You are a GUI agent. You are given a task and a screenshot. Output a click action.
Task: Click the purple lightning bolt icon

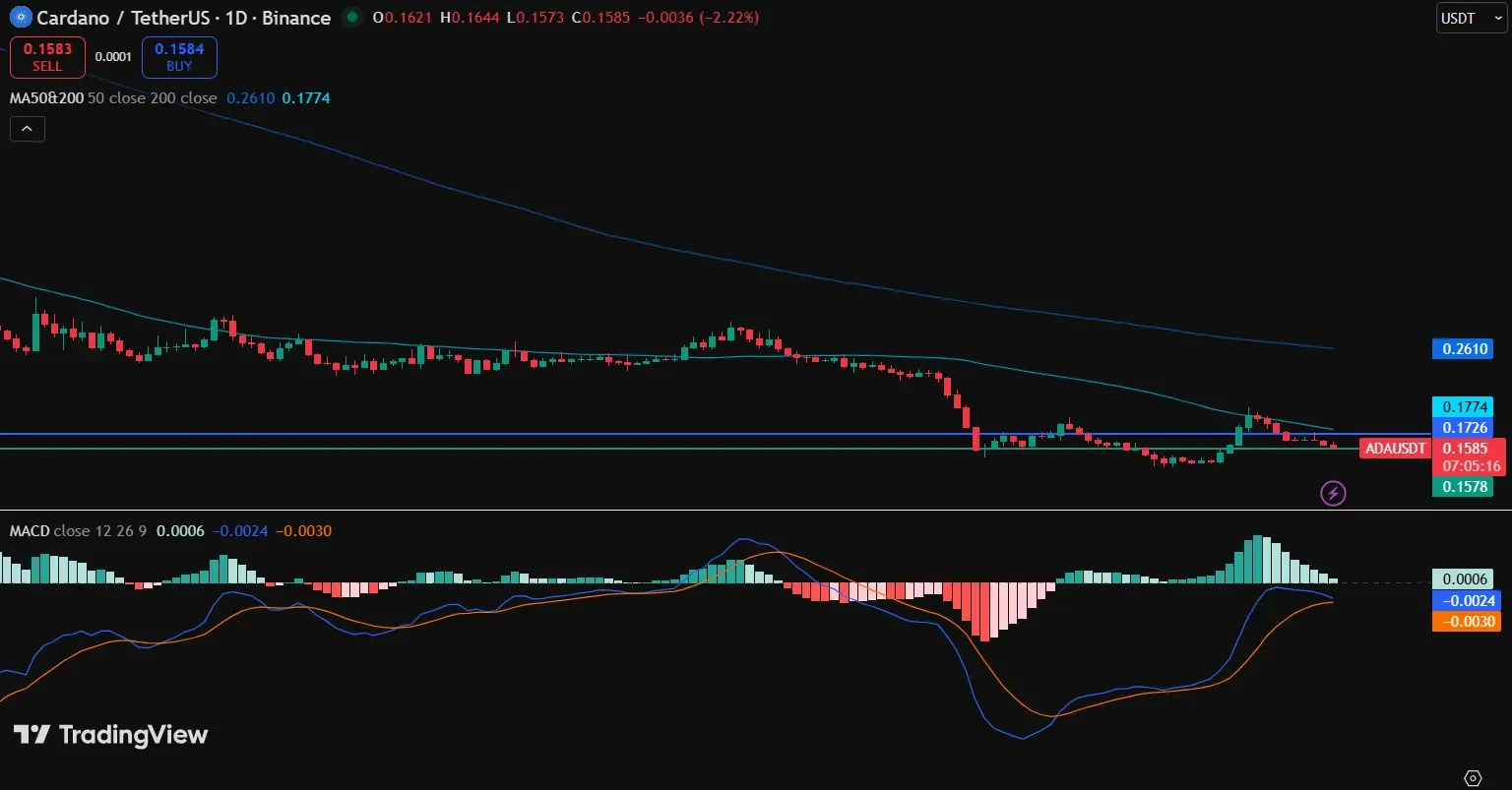click(1333, 492)
